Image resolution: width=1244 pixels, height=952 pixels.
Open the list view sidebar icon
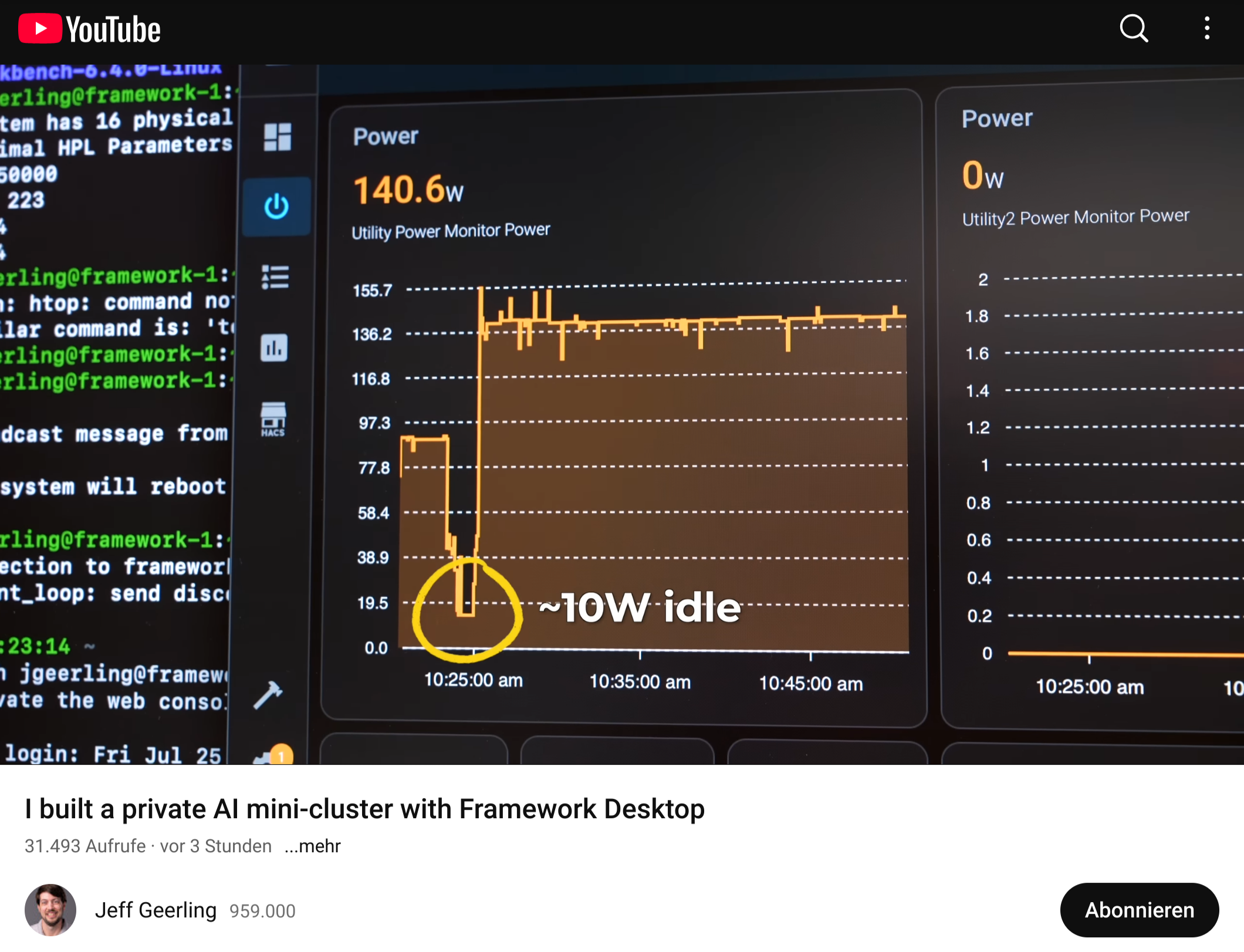275,277
